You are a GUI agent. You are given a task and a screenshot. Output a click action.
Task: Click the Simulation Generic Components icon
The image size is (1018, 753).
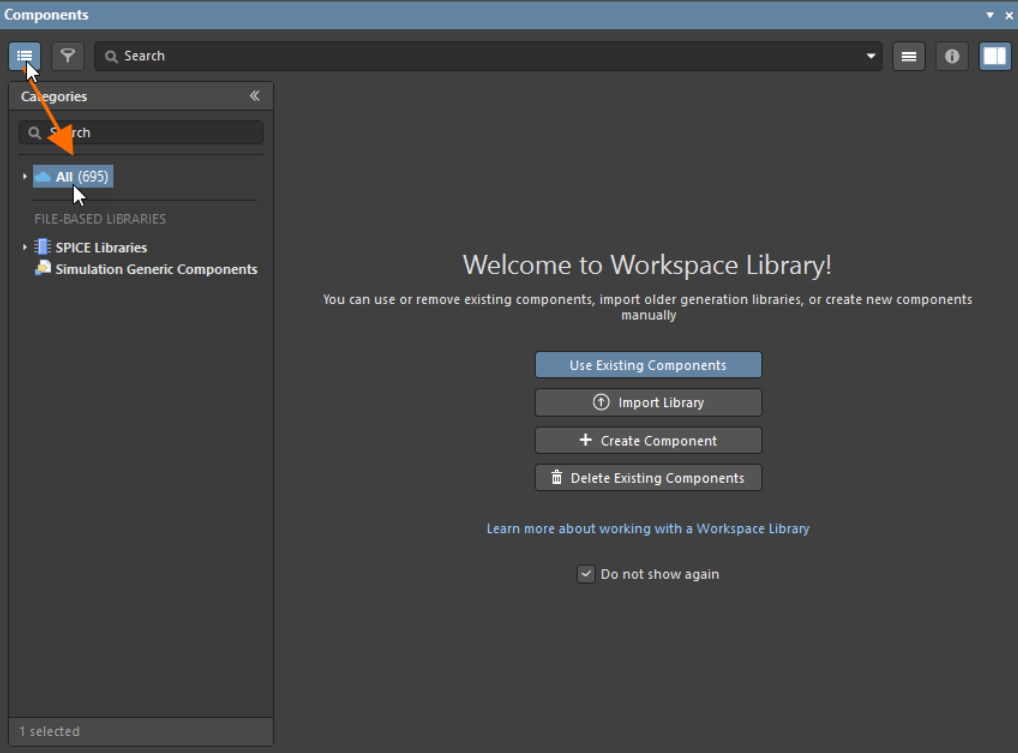[43, 268]
